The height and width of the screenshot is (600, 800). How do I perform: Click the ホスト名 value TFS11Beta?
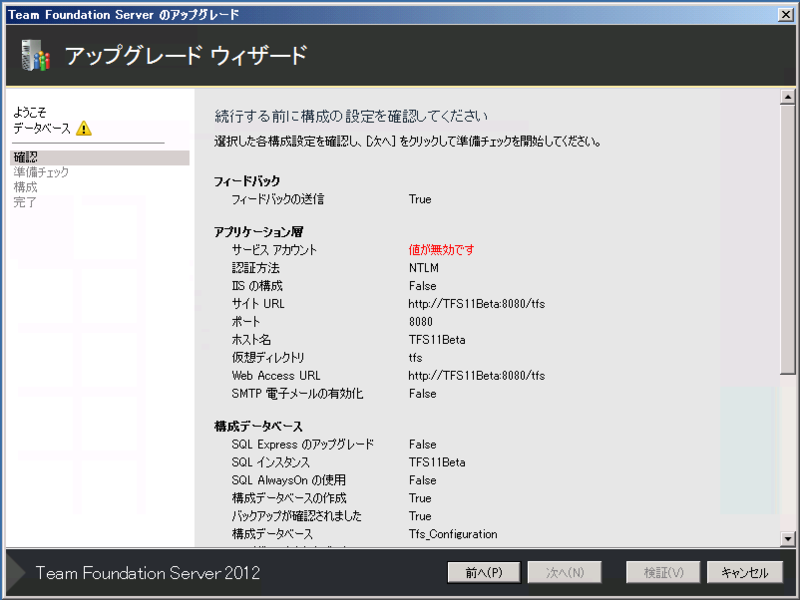point(437,340)
